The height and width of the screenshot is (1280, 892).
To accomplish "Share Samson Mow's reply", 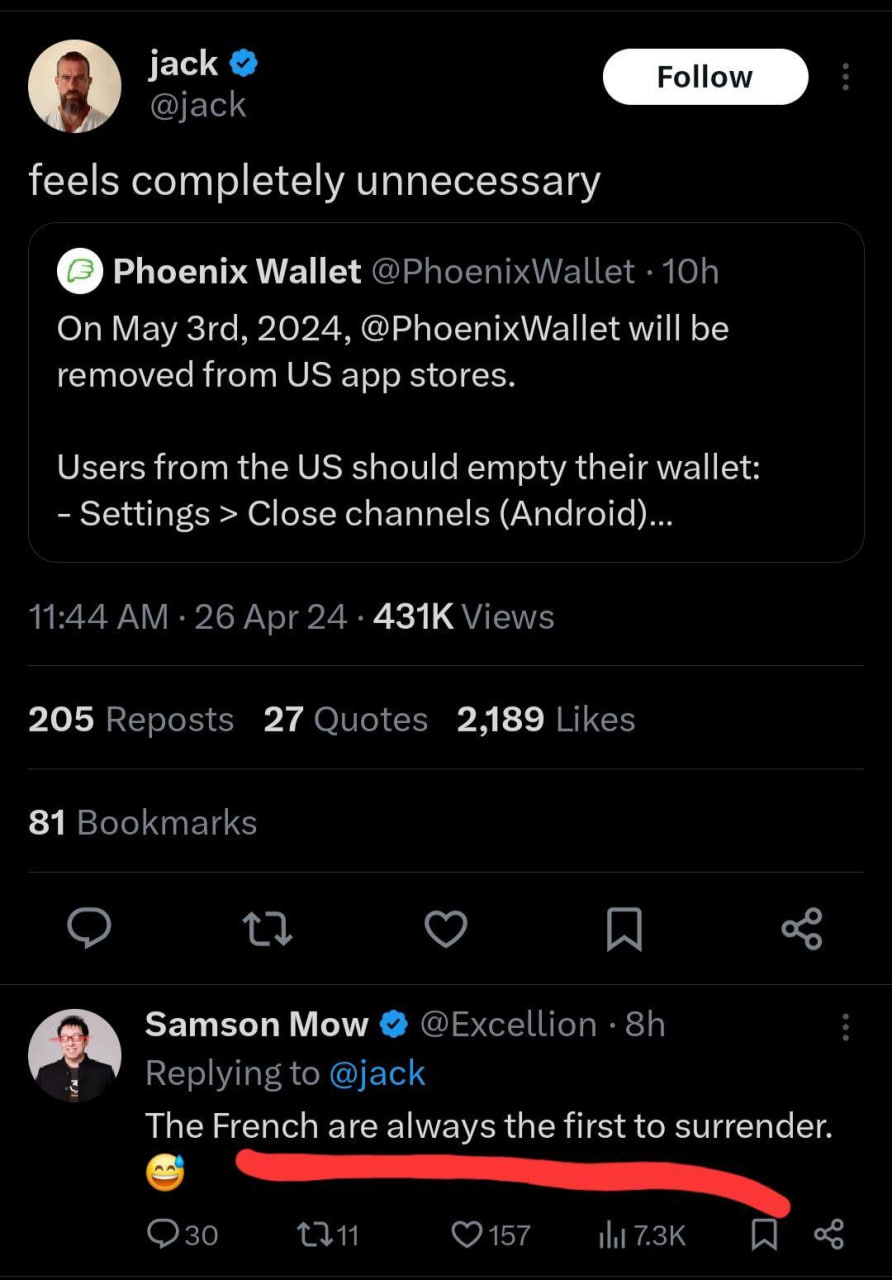I will pyautogui.click(x=829, y=1235).
